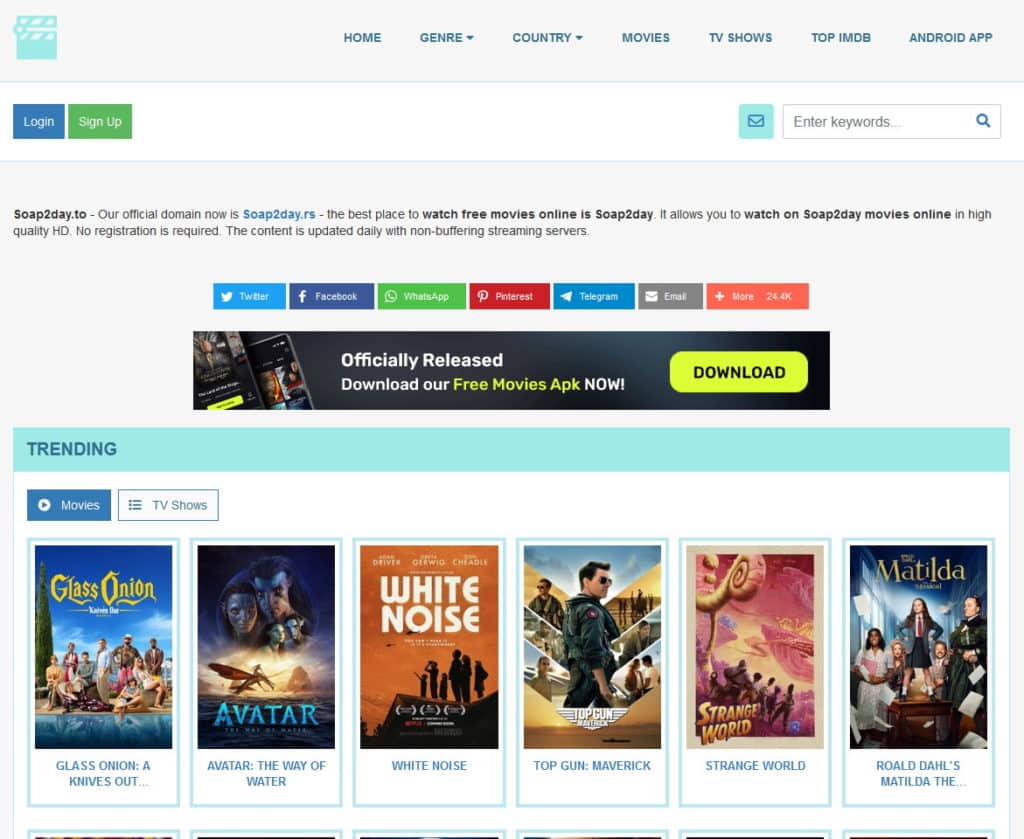
Task: Share via Email button
Action: point(671,296)
